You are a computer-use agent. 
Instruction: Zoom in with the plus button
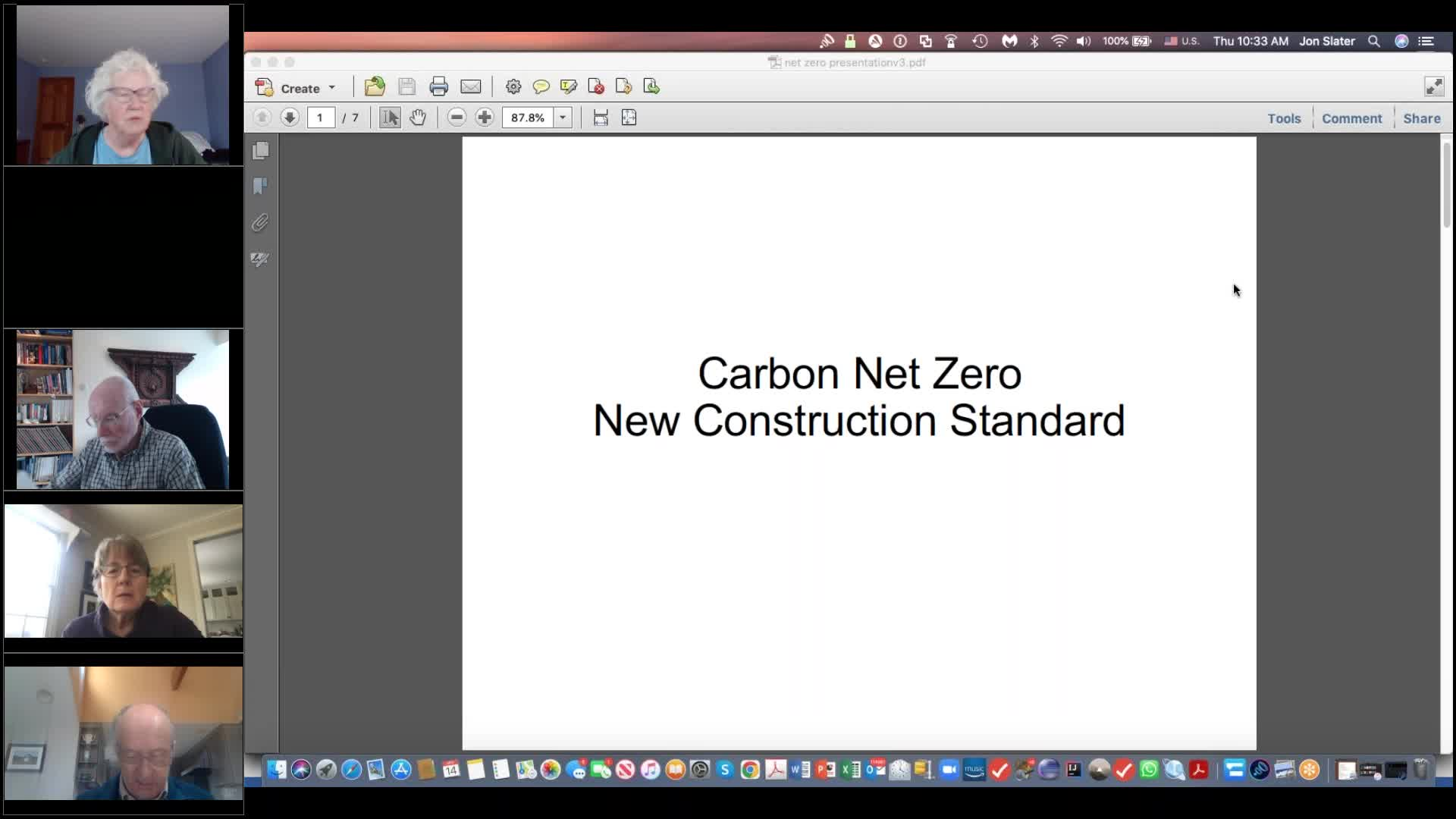(484, 118)
